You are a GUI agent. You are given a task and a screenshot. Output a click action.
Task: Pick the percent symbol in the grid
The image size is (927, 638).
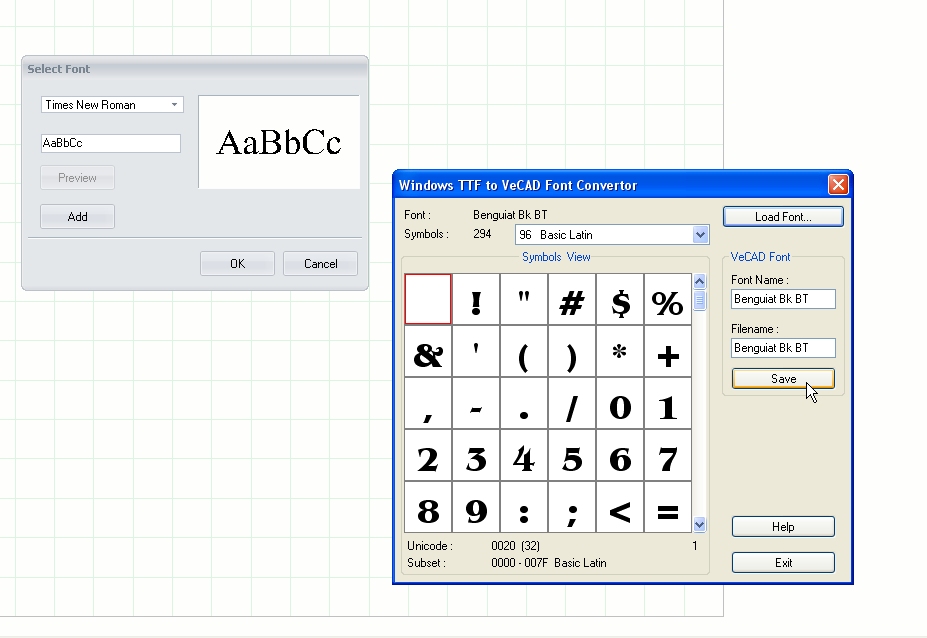[668, 300]
